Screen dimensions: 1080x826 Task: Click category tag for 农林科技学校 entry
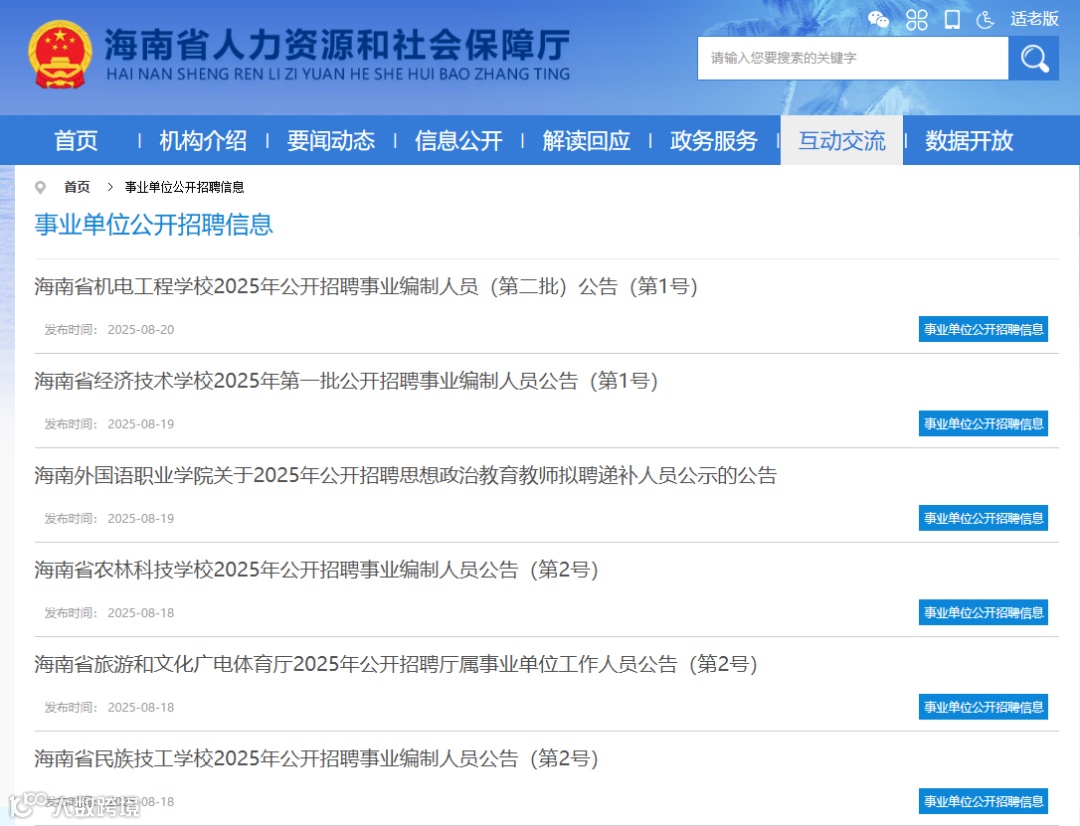tap(983, 612)
